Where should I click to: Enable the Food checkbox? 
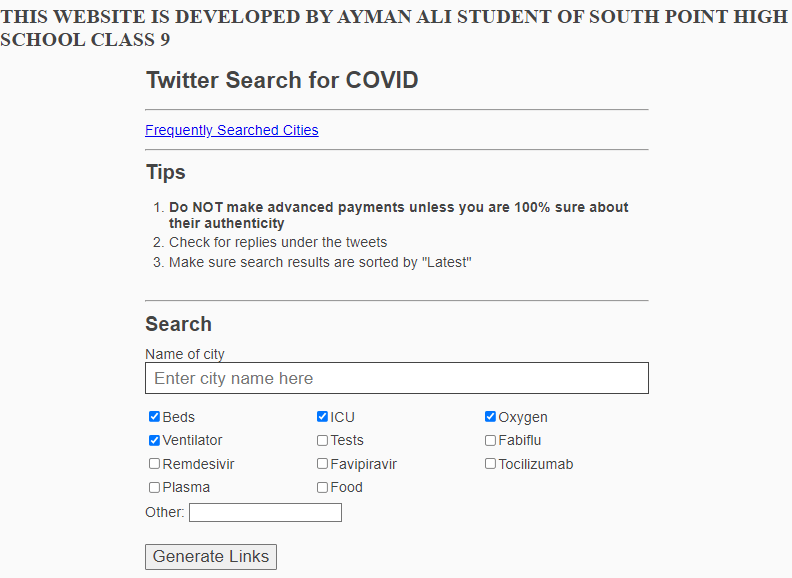[x=322, y=487]
